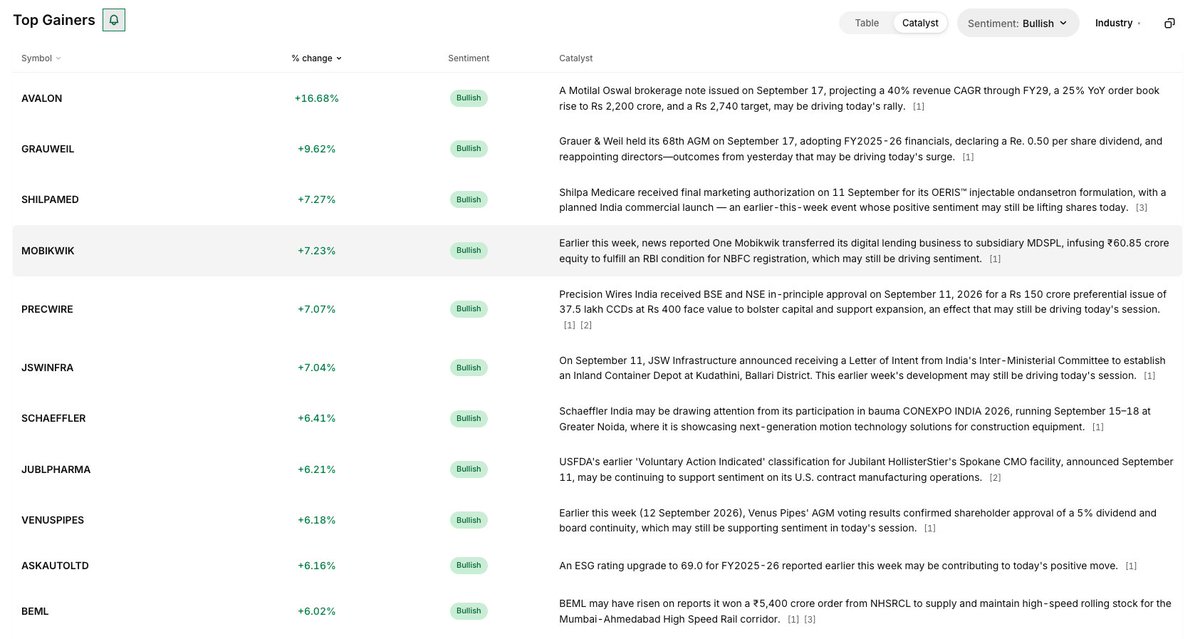Open citation [1] in the VENUSPIPES catalyst
The height and width of the screenshot is (639, 1200).
pyautogui.click(x=930, y=529)
